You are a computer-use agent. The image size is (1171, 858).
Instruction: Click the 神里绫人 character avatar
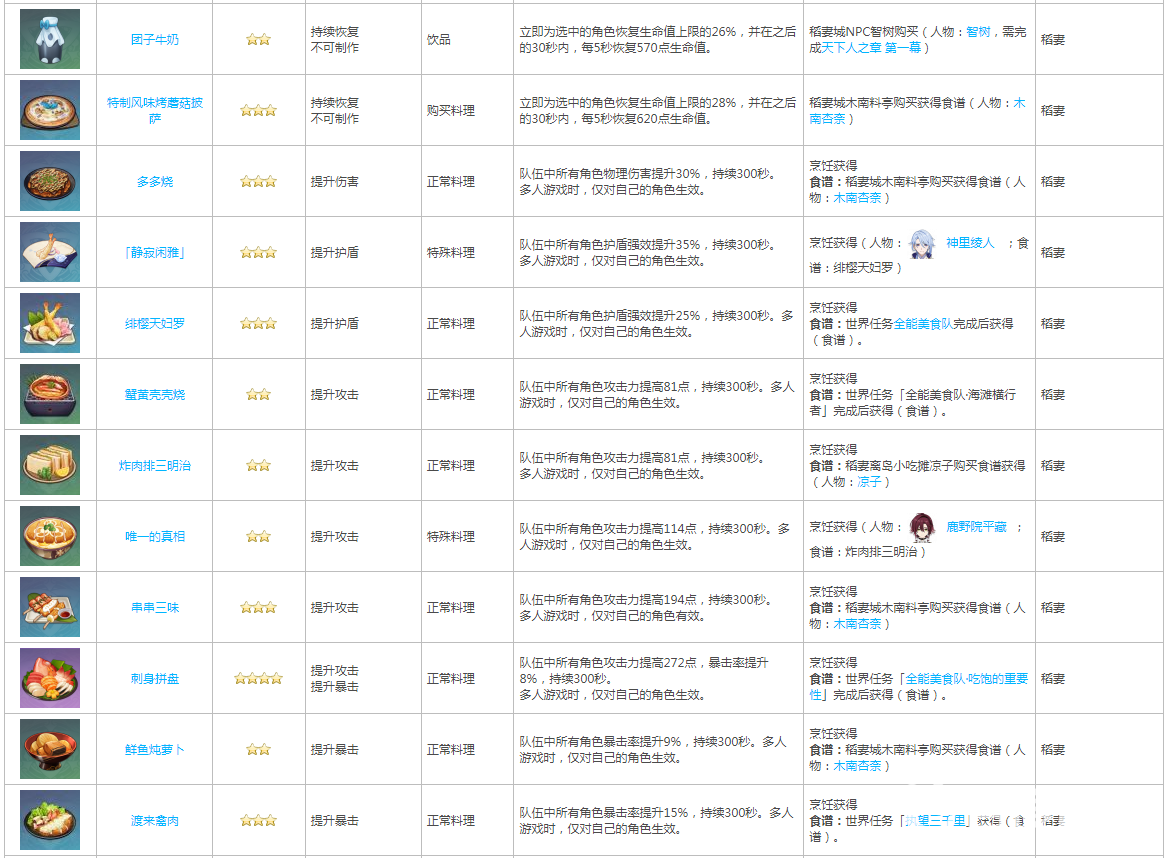(x=920, y=243)
